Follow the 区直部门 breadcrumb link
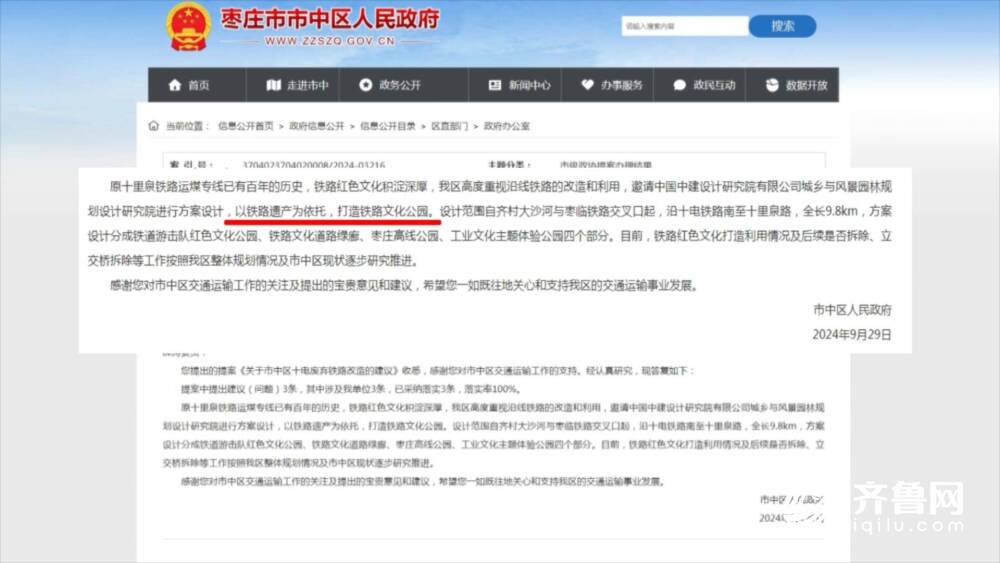This screenshot has height=563, width=1000. click(x=450, y=126)
